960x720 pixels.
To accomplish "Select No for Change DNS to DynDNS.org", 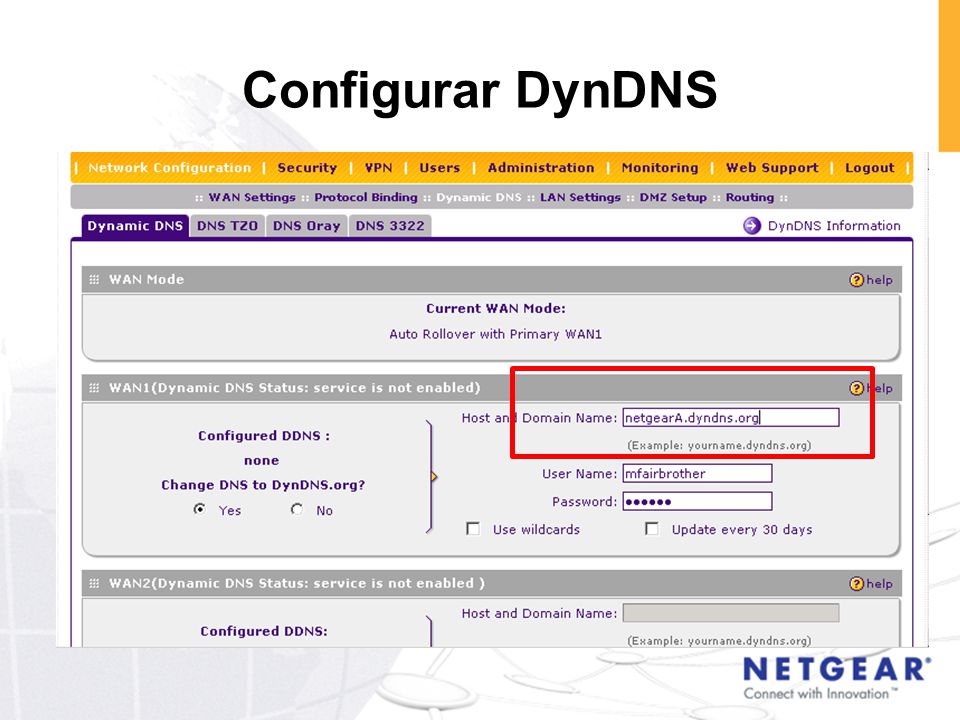I will [297, 509].
